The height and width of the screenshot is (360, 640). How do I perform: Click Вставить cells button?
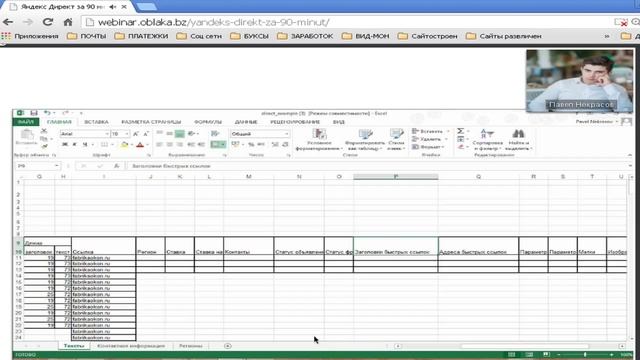tap(430, 131)
